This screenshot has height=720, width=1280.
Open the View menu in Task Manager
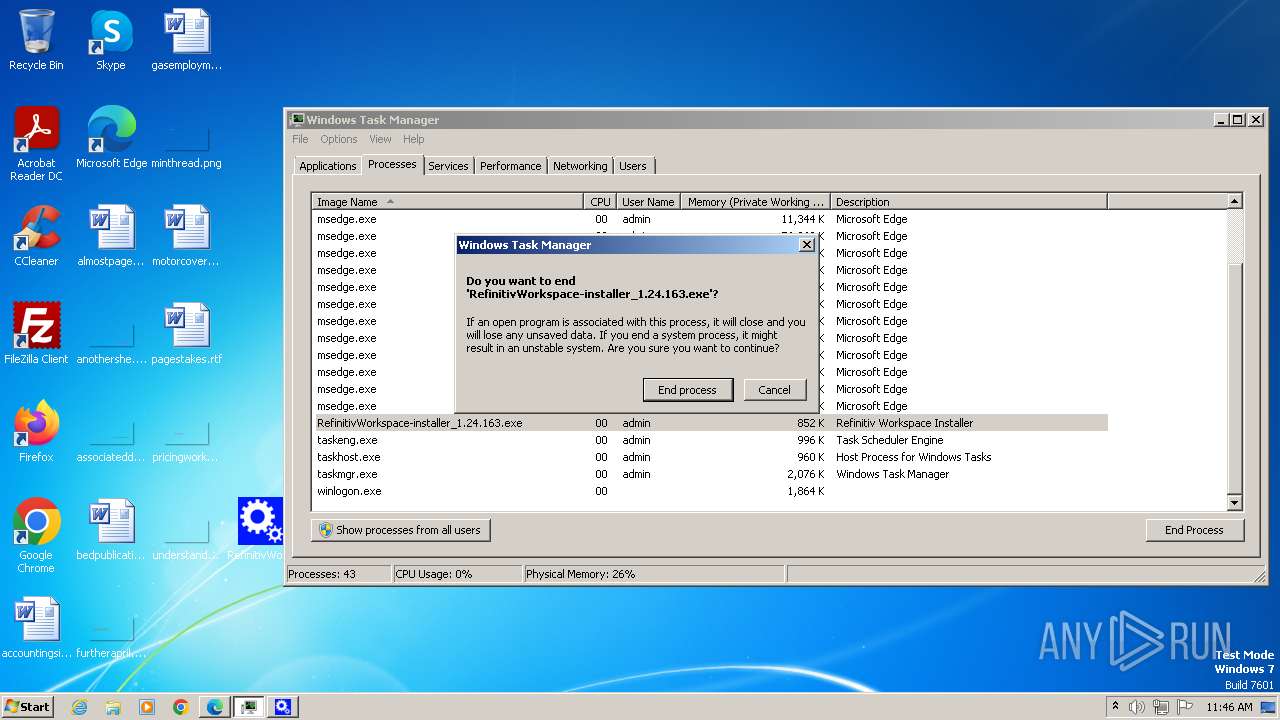point(380,139)
